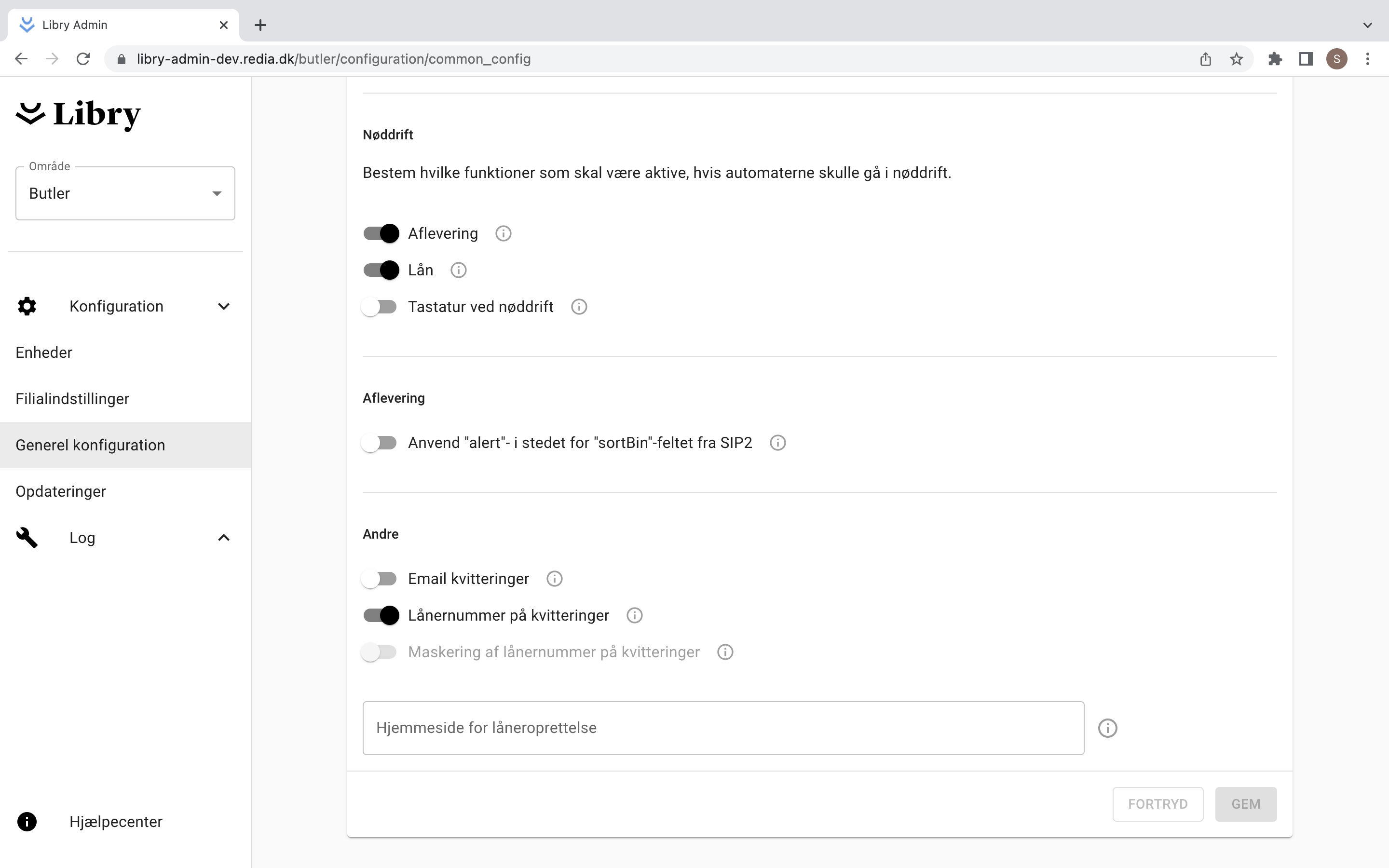Collapse the Konfiguration section
This screenshot has height=868, width=1389.
point(224,306)
